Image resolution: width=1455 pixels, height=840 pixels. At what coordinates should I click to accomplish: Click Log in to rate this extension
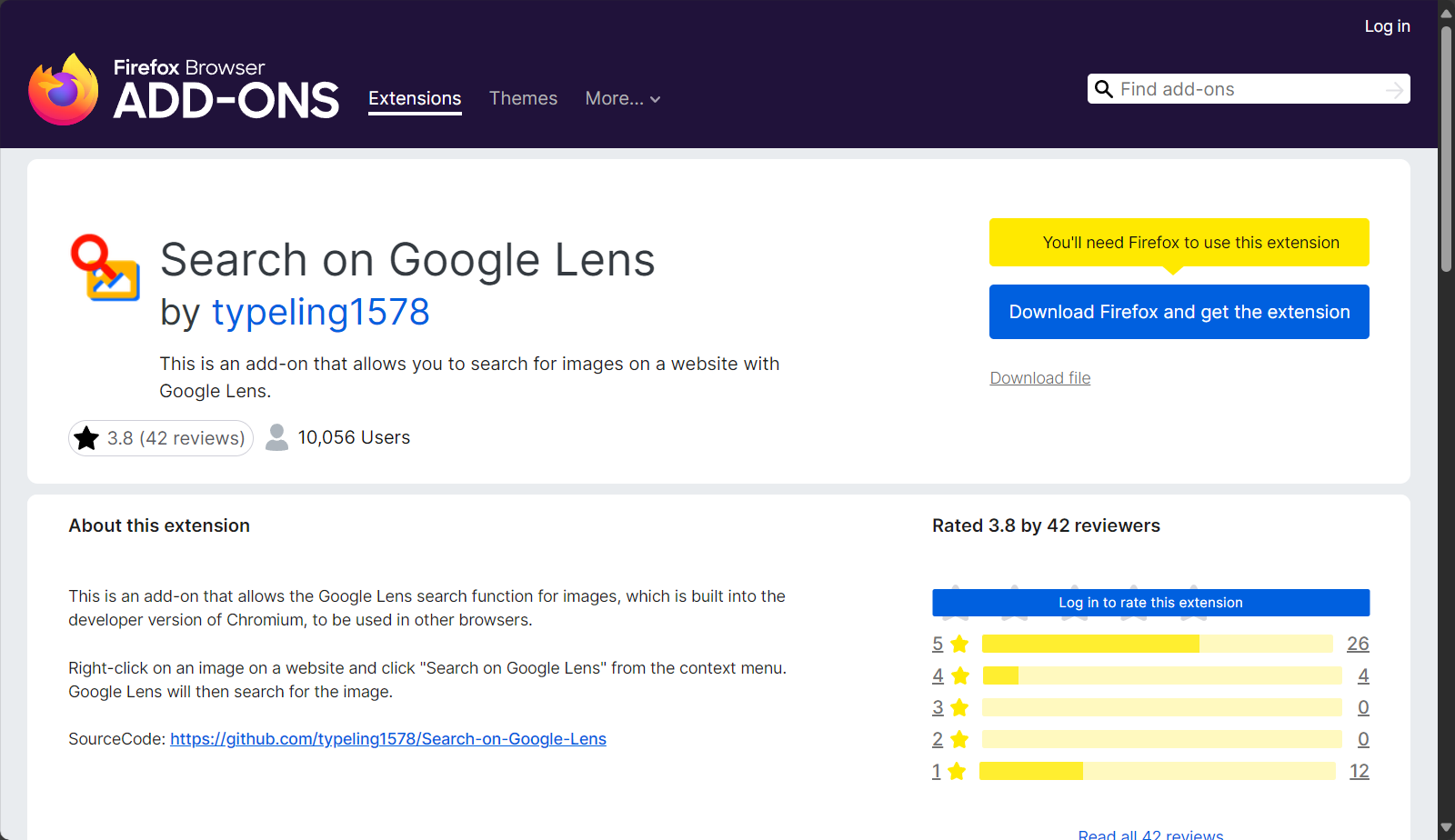[x=1150, y=603]
